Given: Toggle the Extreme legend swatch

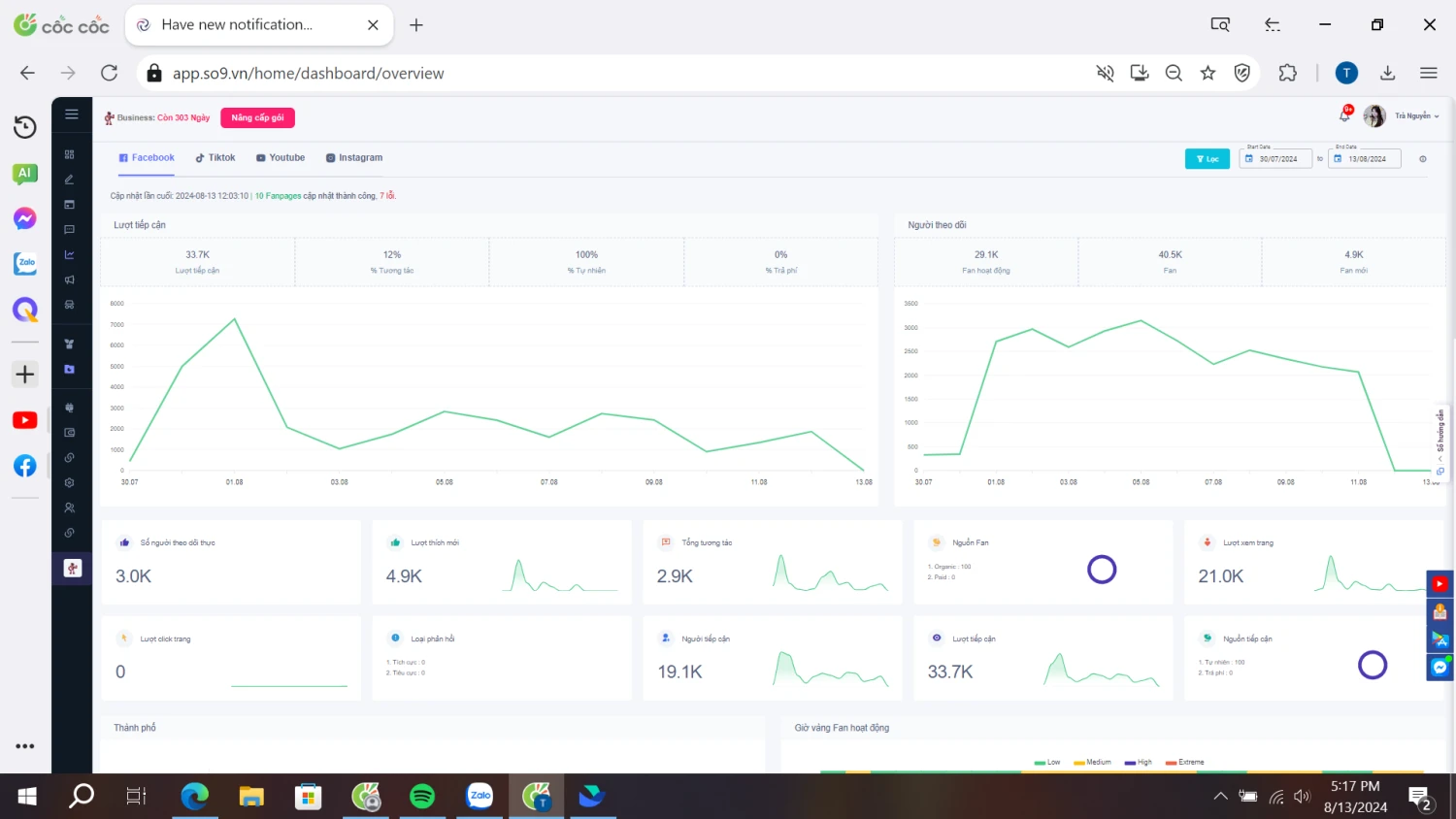Looking at the screenshot, I should point(1171,763).
